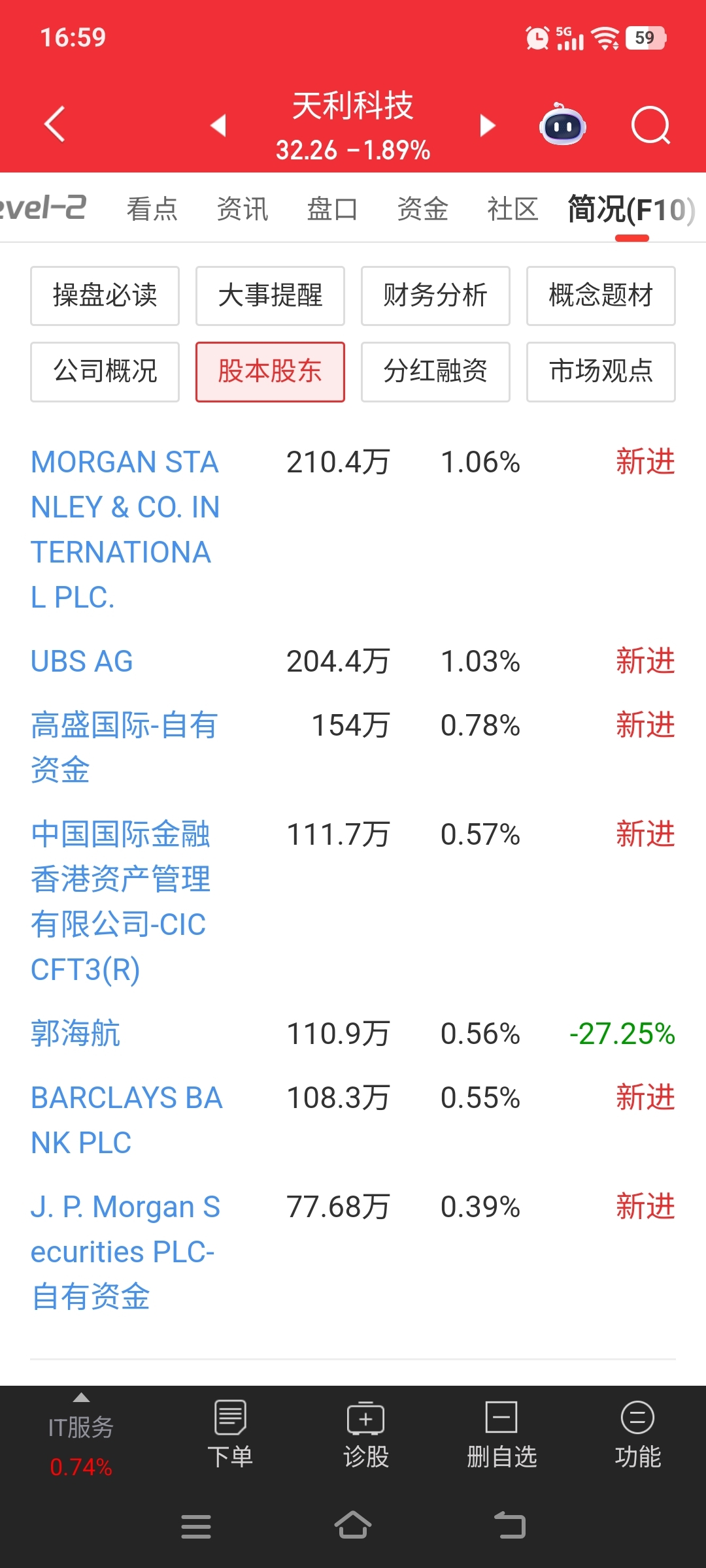Screen dimensions: 706x1568
Task: Open 功能 functions menu icon
Action: click(x=638, y=1435)
